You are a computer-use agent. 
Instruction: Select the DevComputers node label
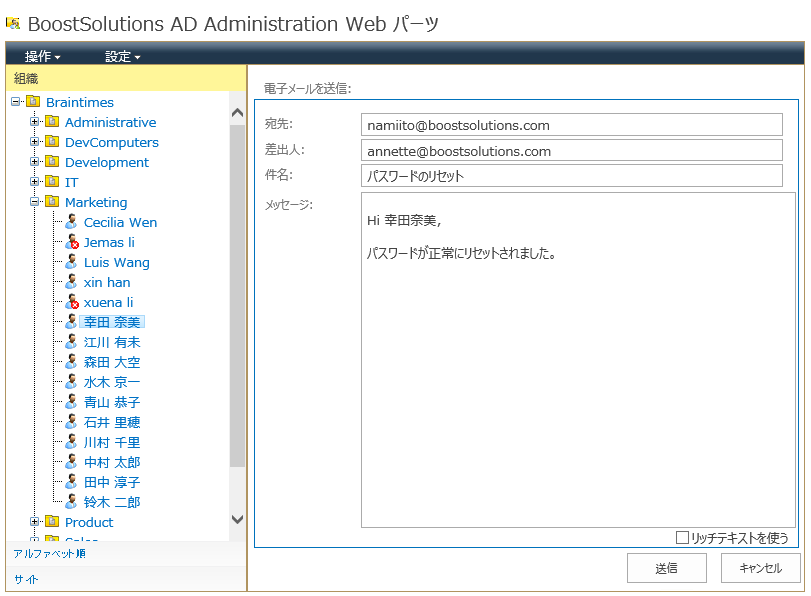point(112,142)
